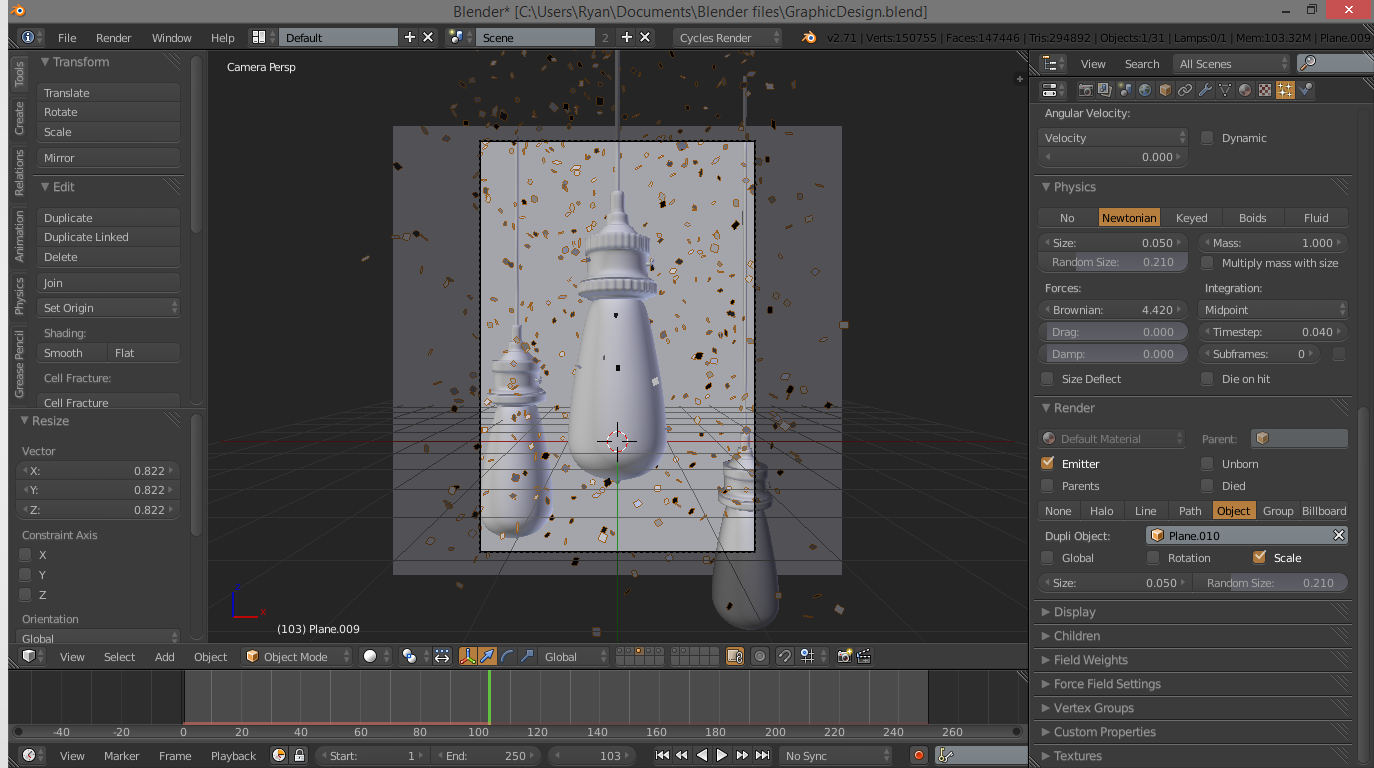The width and height of the screenshot is (1374, 768).
Task: Click the End frame field
Action: [x=485, y=755]
